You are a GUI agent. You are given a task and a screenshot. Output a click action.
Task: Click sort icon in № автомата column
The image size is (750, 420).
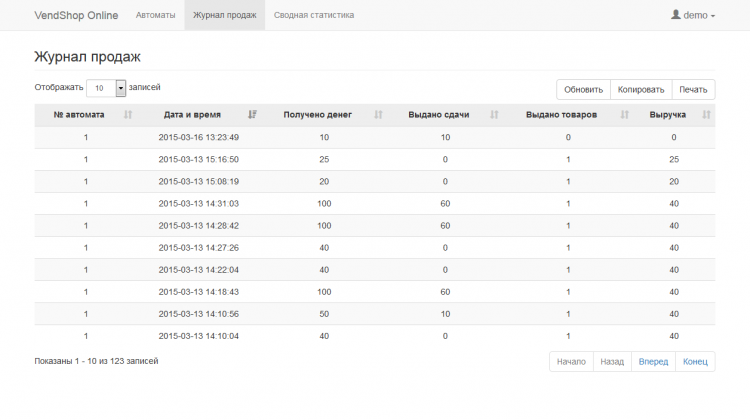click(x=128, y=115)
